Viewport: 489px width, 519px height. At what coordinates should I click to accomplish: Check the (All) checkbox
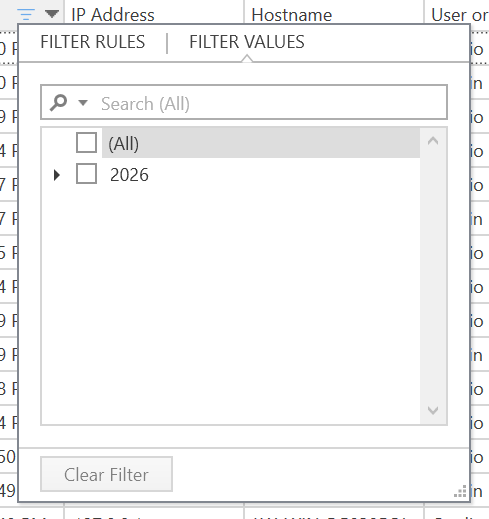pos(86,143)
